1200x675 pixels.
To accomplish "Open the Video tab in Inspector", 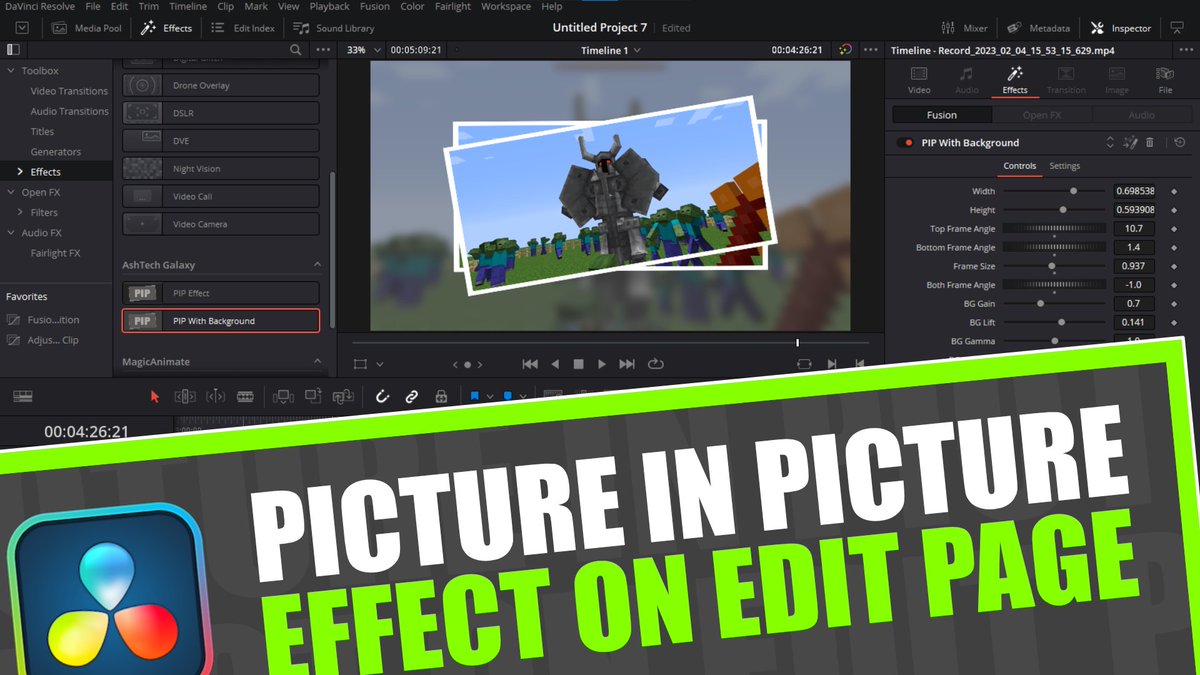I will pos(919,80).
